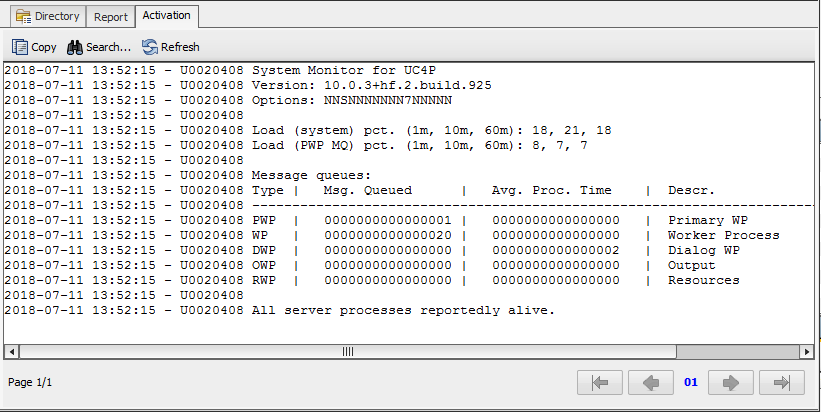Click the page number 01 field
Viewport: 821px width, 412px height.
[x=691, y=383]
